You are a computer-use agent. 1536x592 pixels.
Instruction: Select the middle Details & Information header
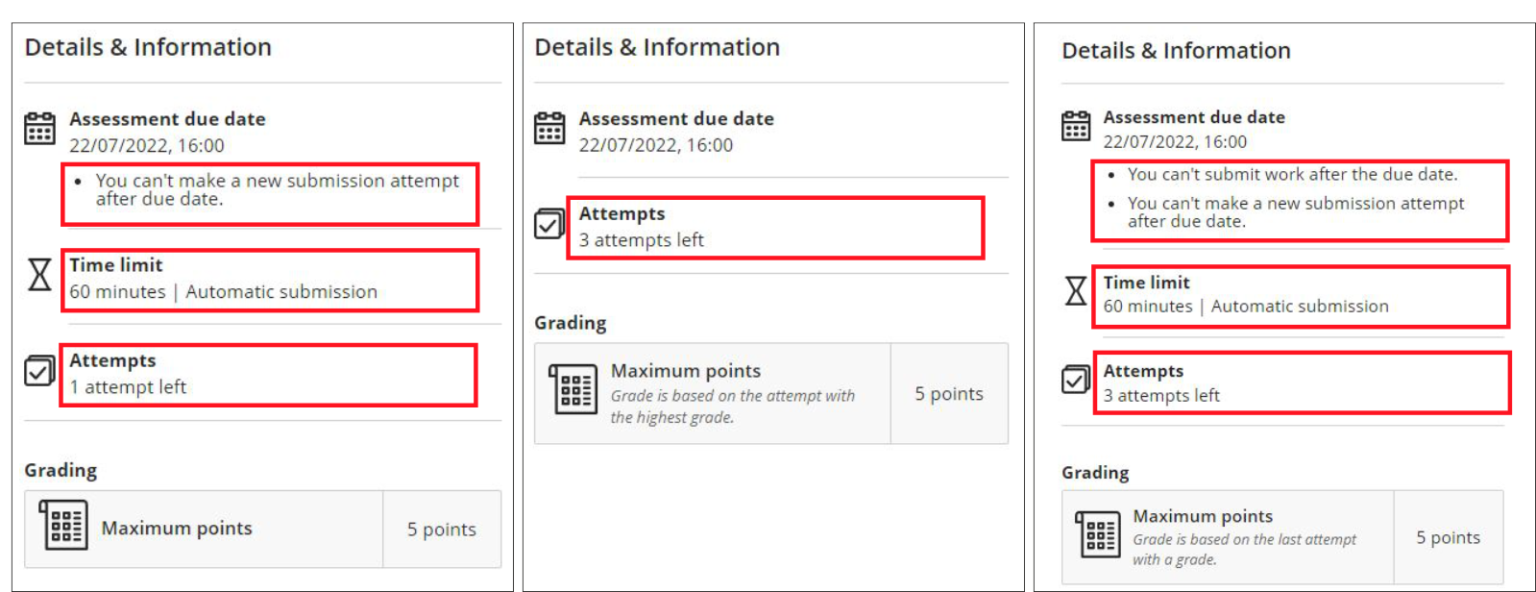(657, 46)
